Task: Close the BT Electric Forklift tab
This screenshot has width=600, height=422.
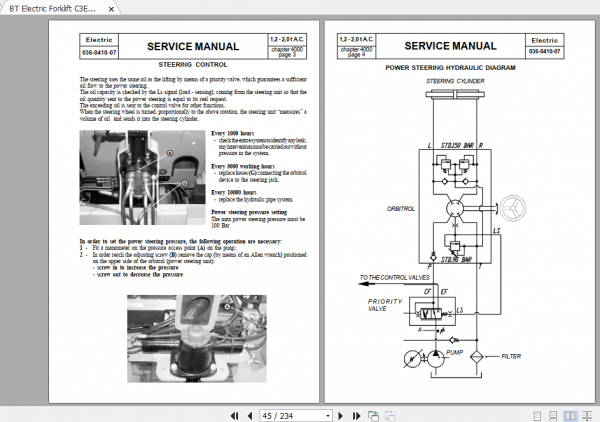Action: [x=111, y=9]
